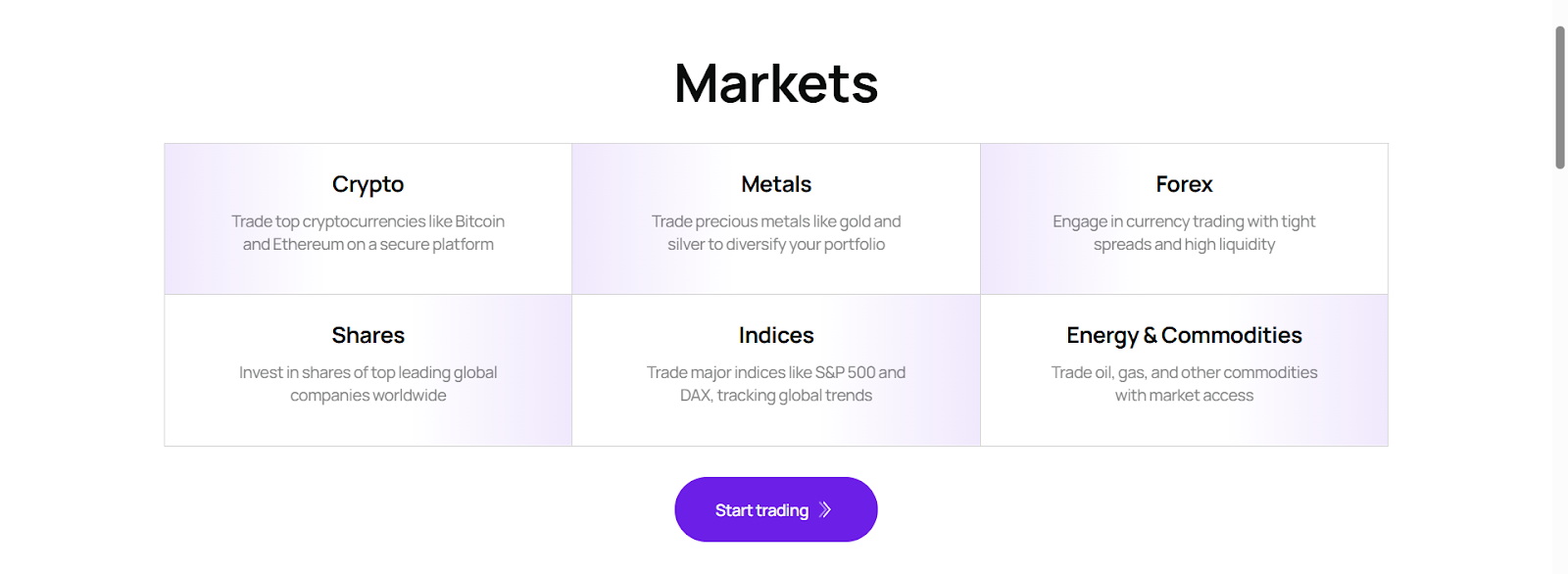Click the word Bitcoin in Crypto description
The image size is (1568, 574).
coord(479,221)
